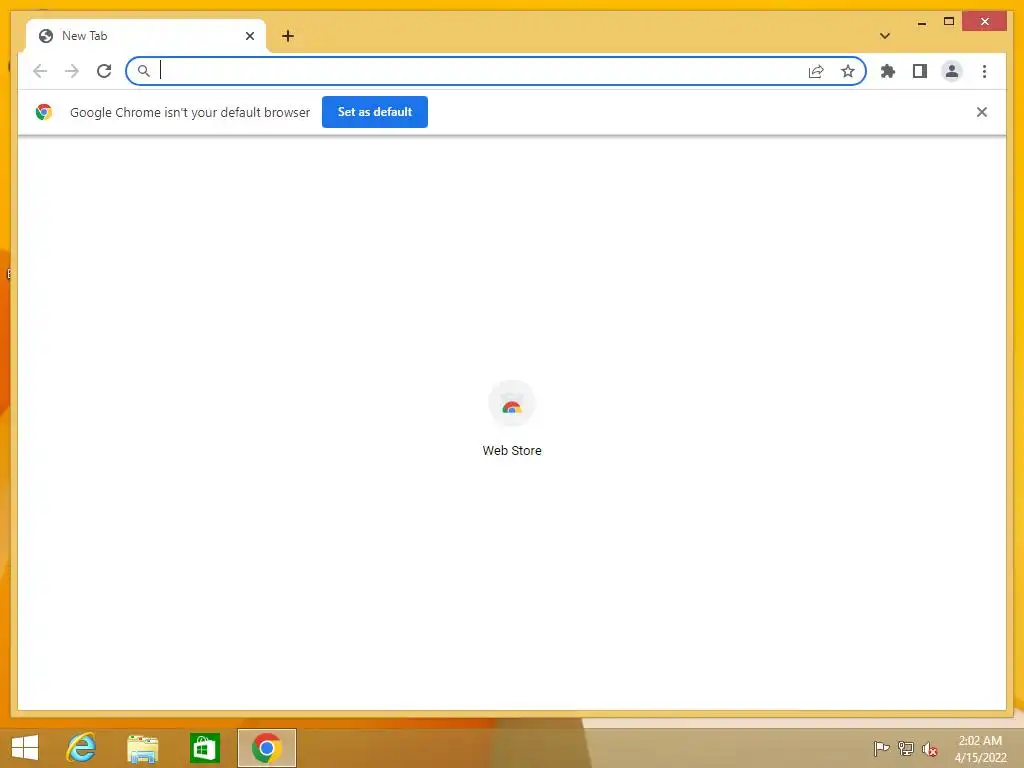Click 'Google Chrome isn't your default browser' text
Screen dimensions: 1024x768
tap(190, 112)
